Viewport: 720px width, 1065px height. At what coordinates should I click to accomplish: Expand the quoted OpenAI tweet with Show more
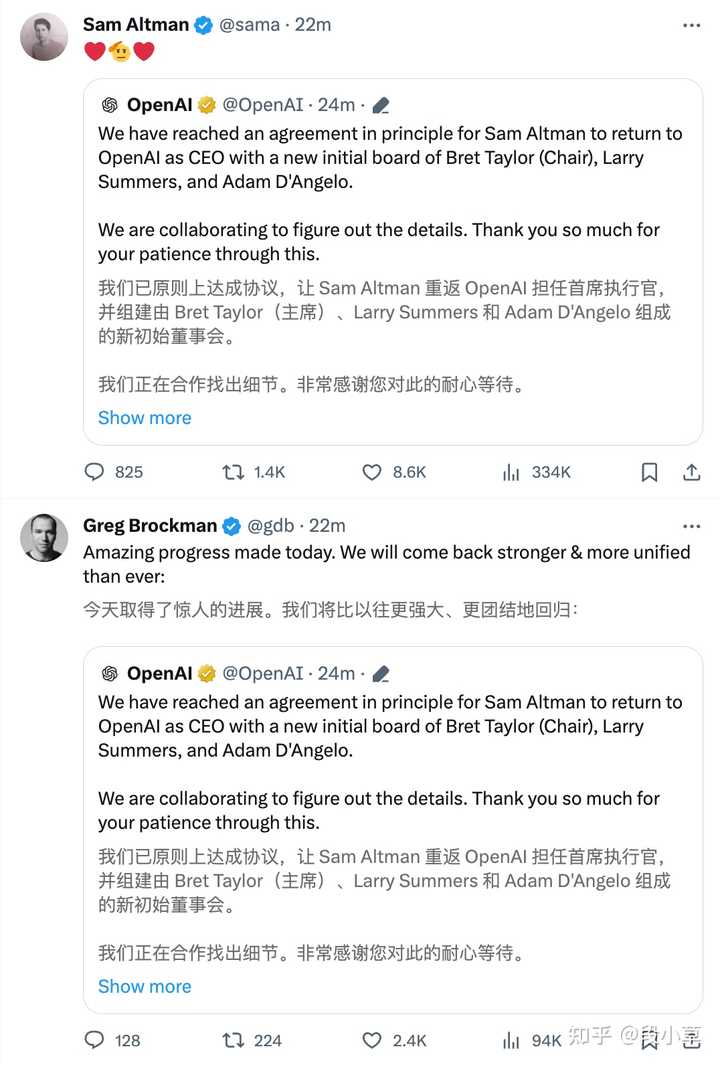coord(144,417)
